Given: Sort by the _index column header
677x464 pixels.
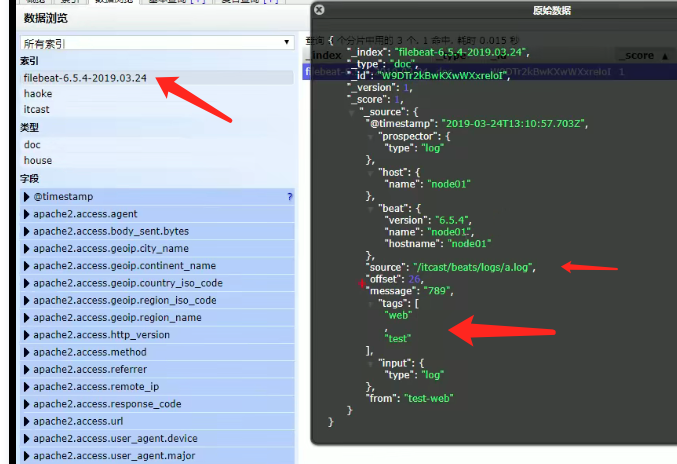Looking at the screenshot, I should click(326, 55).
